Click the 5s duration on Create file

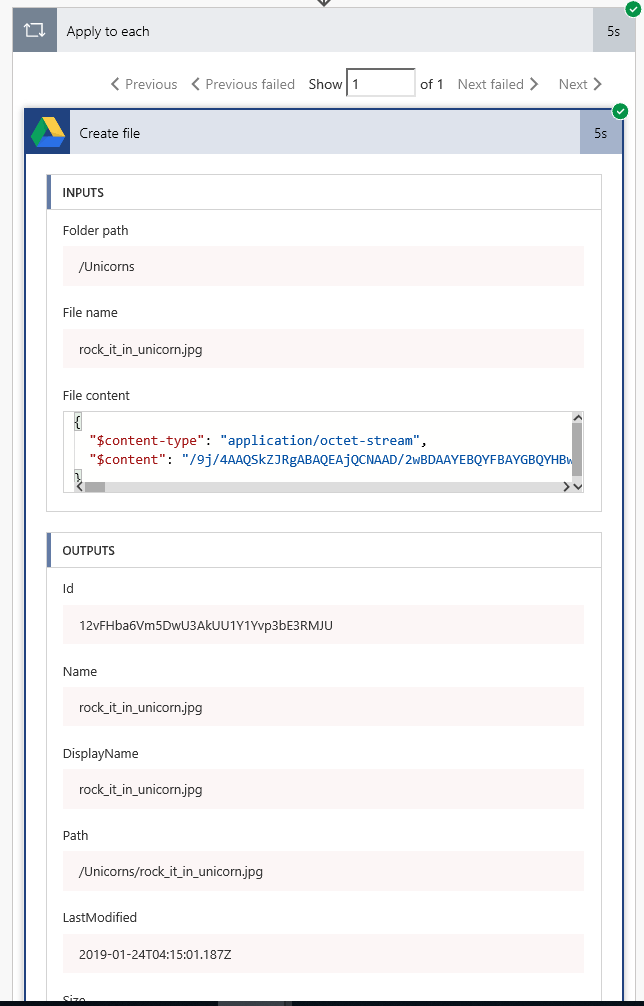tap(600, 133)
